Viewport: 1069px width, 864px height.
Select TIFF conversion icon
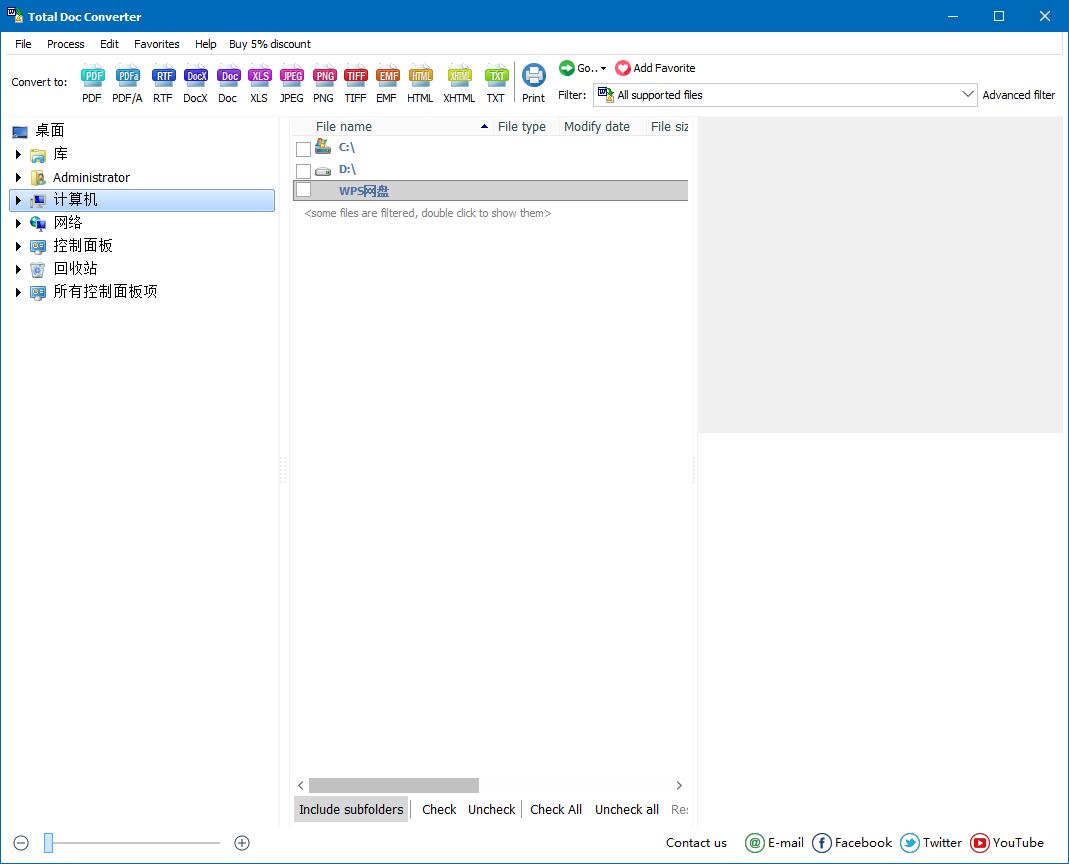click(355, 83)
